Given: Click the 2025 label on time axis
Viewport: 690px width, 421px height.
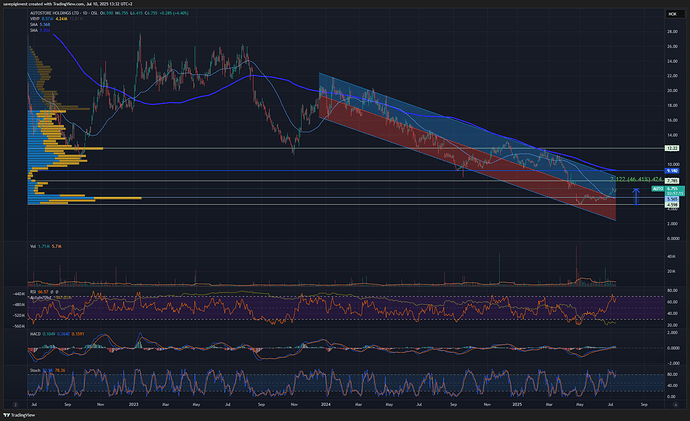Looking at the screenshot, I should [517, 404].
